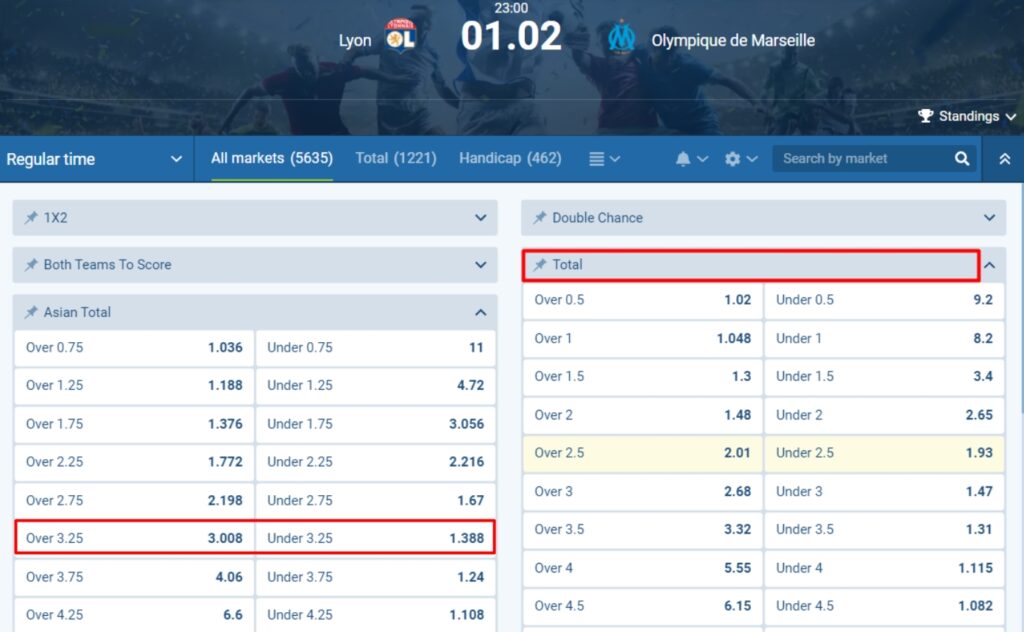The width and height of the screenshot is (1024, 632).
Task: Open the Standings dropdown
Action: [x=967, y=117]
